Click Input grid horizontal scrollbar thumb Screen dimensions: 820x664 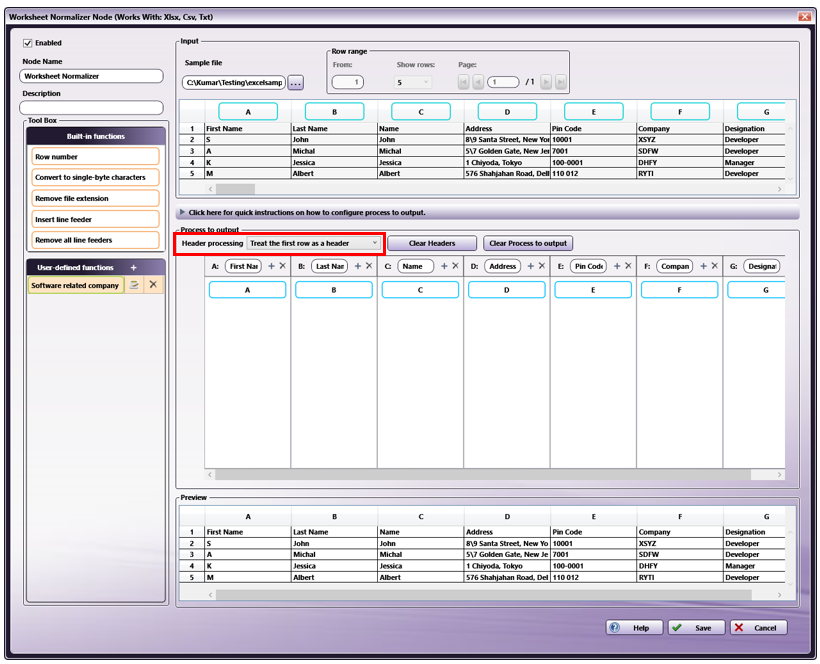(235, 189)
